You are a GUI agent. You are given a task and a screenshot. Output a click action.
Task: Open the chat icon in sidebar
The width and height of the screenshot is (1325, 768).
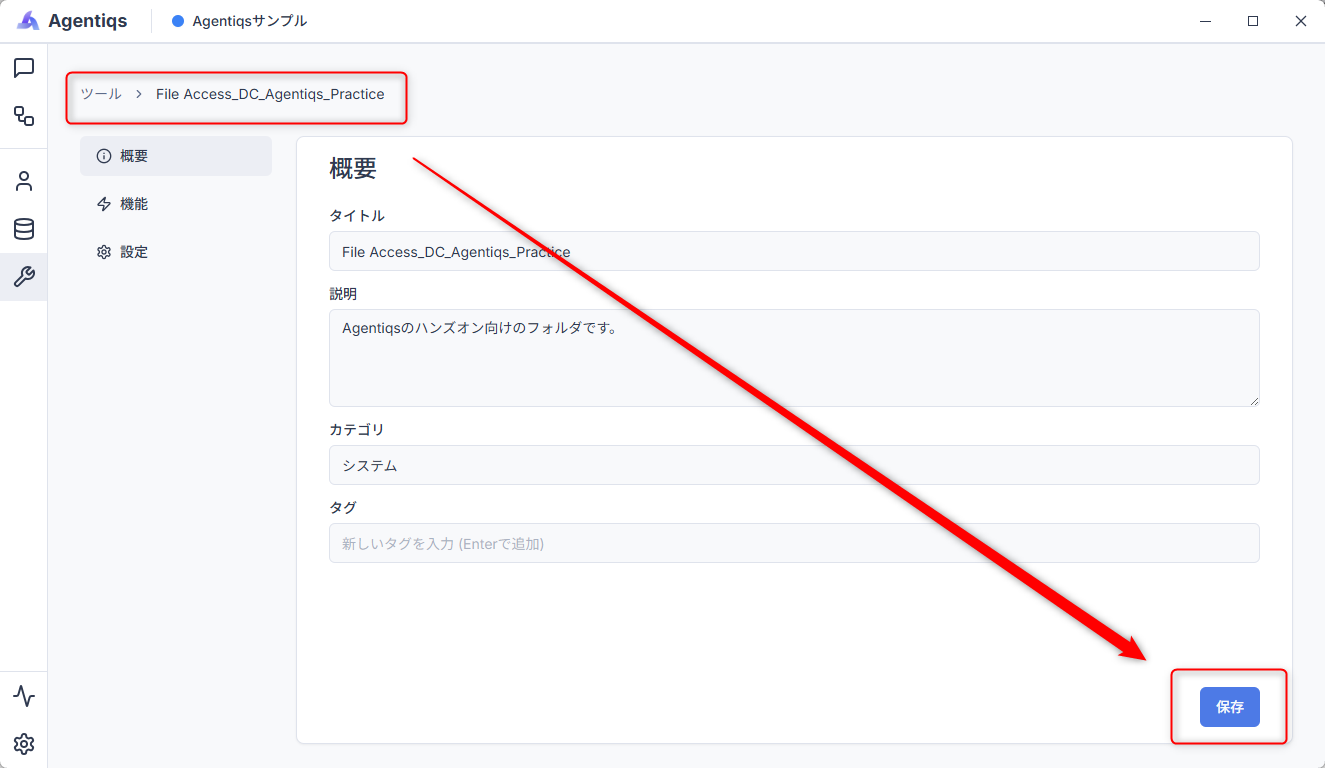click(x=24, y=68)
